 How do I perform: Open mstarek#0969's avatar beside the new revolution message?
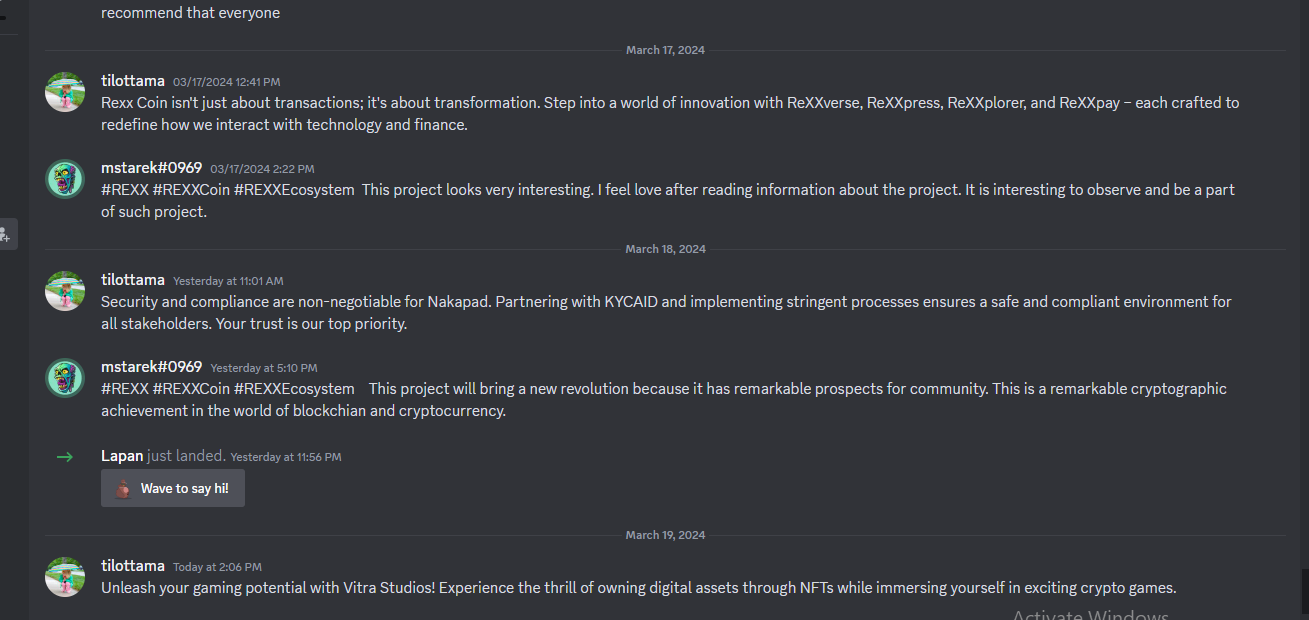65,378
